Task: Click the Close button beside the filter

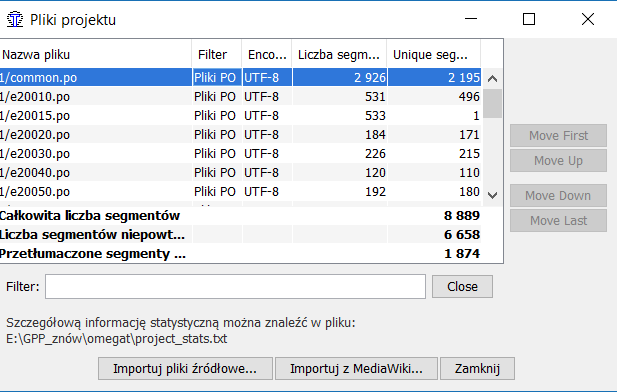Action: 462,287
